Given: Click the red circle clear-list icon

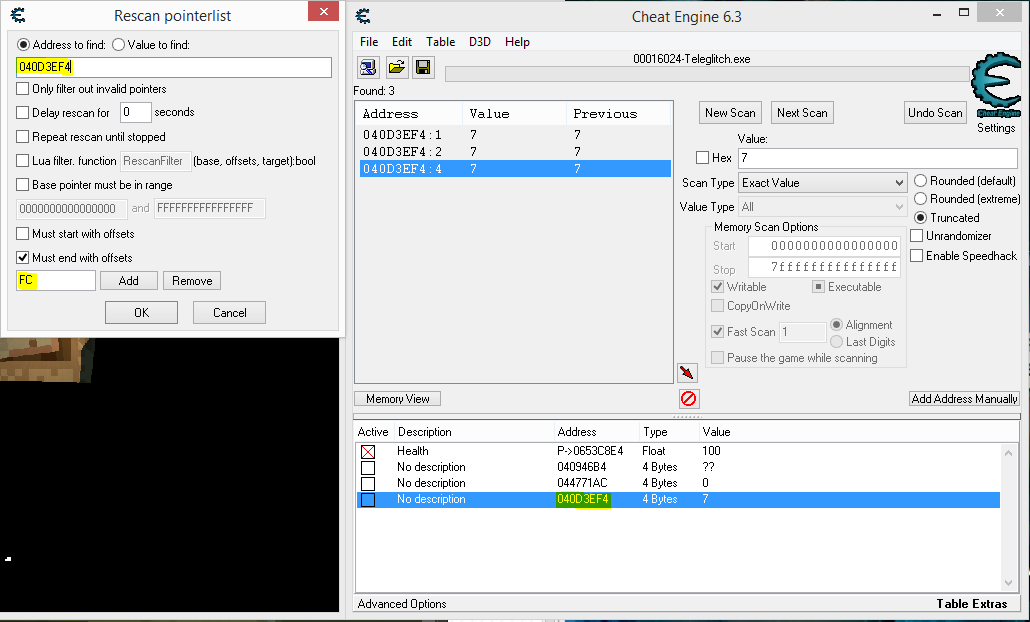Looking at the screenshot, I should point(688,399).
